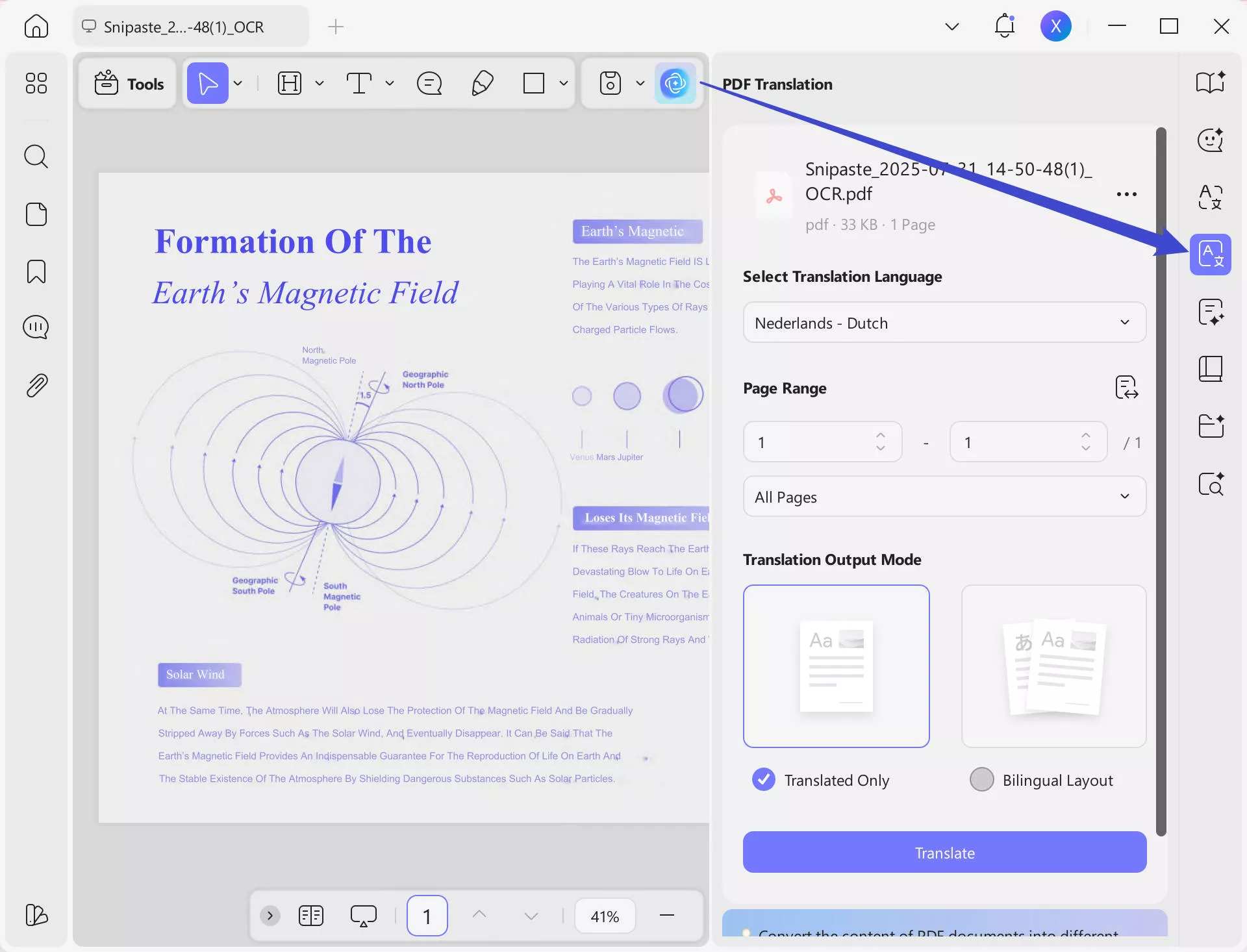Click the search magnifier in left sidebar
The height and width of the screenshot is (952, 1247).
36,157
